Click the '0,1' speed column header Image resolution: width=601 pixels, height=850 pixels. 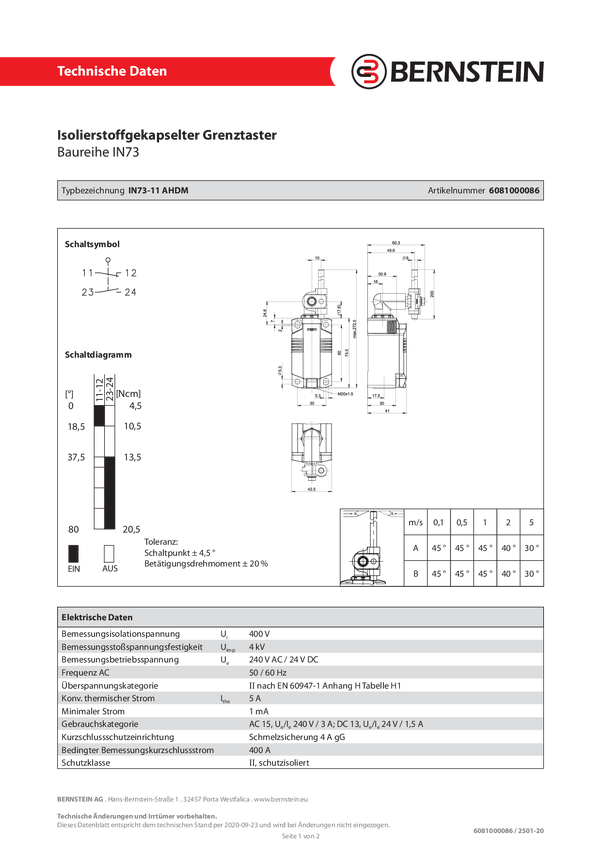point(438,523)
